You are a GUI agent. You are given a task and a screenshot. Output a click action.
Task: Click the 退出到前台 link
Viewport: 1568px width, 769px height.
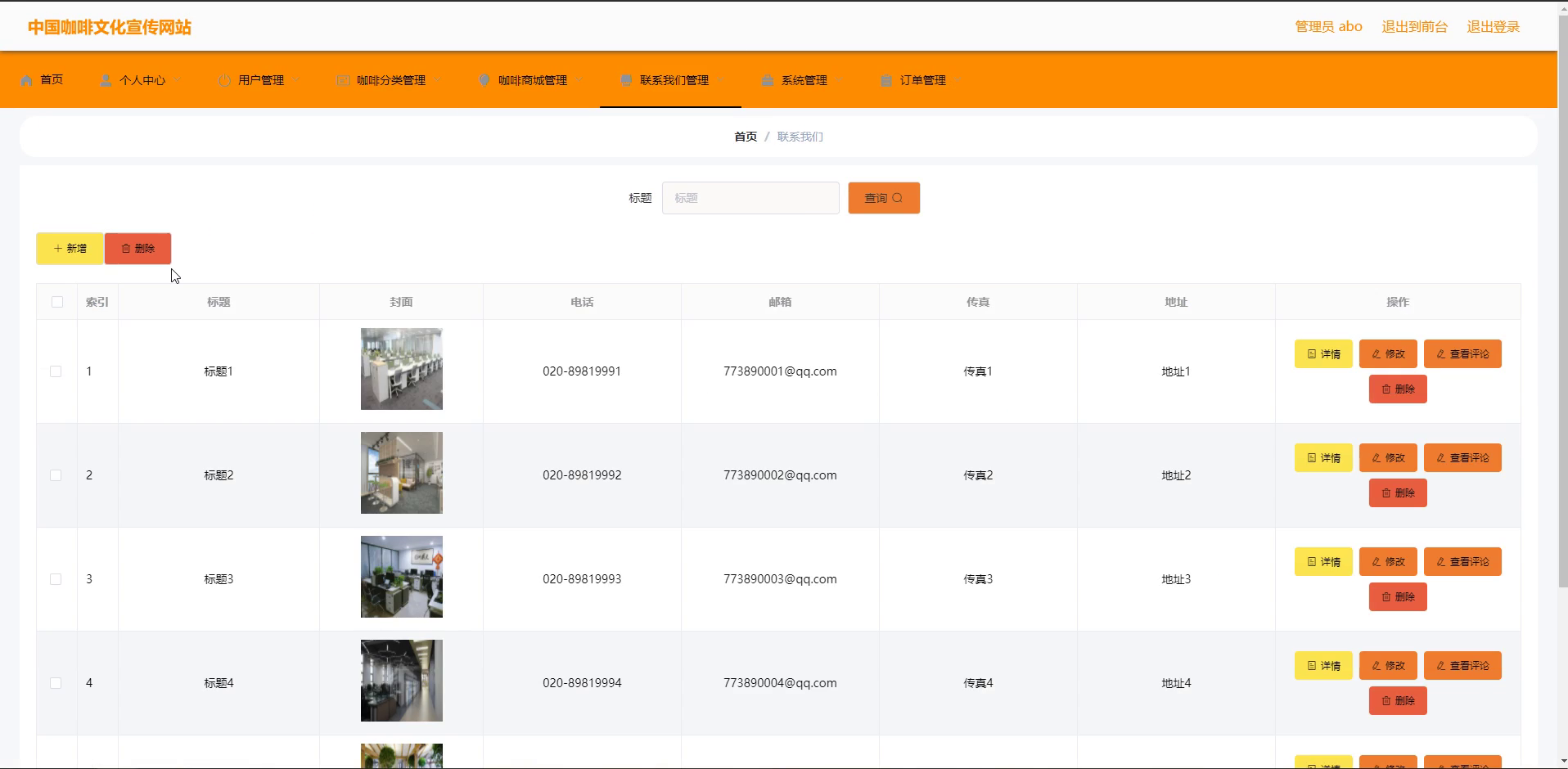pos(1414,27)
